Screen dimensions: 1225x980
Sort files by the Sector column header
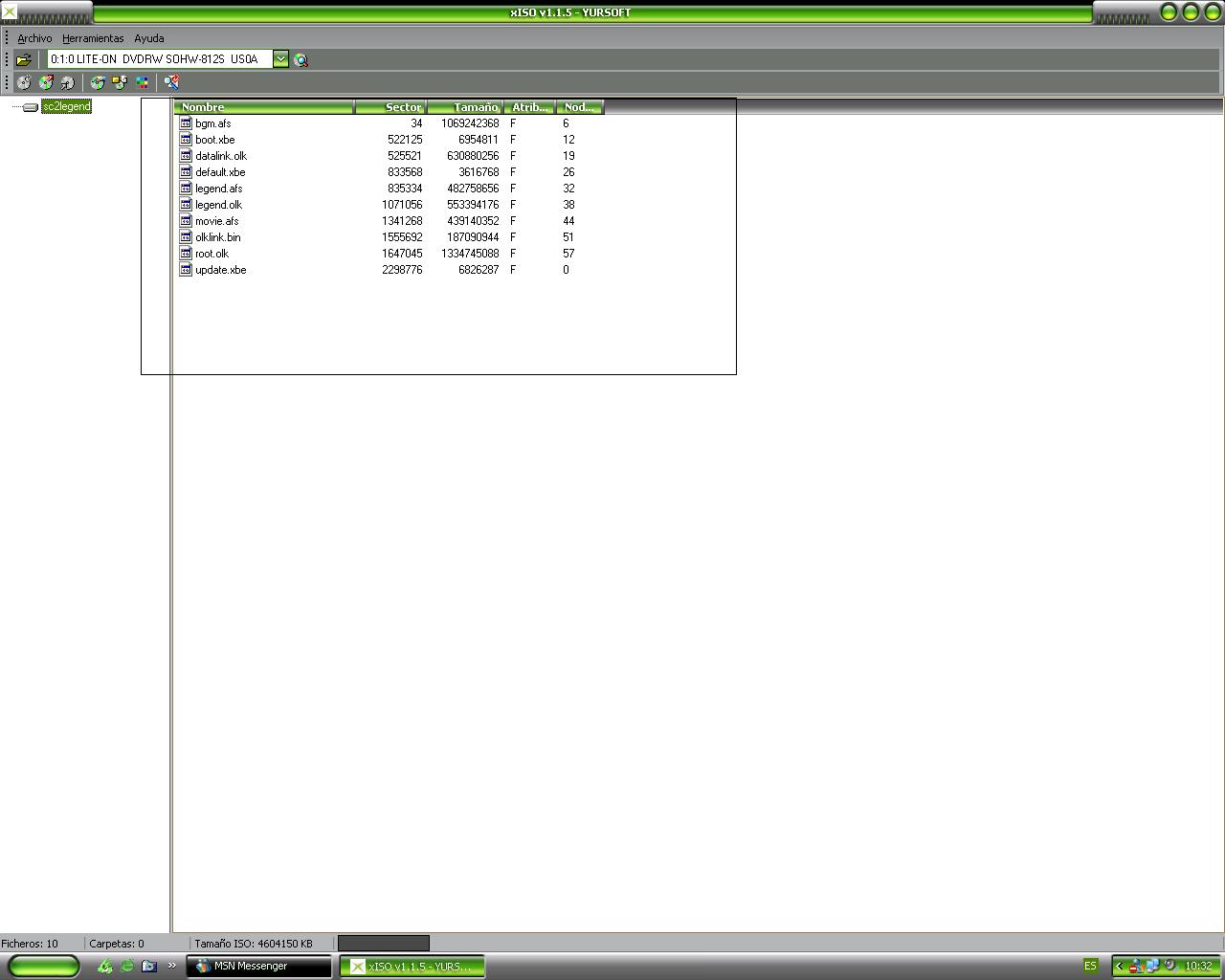tap(390, 107)
